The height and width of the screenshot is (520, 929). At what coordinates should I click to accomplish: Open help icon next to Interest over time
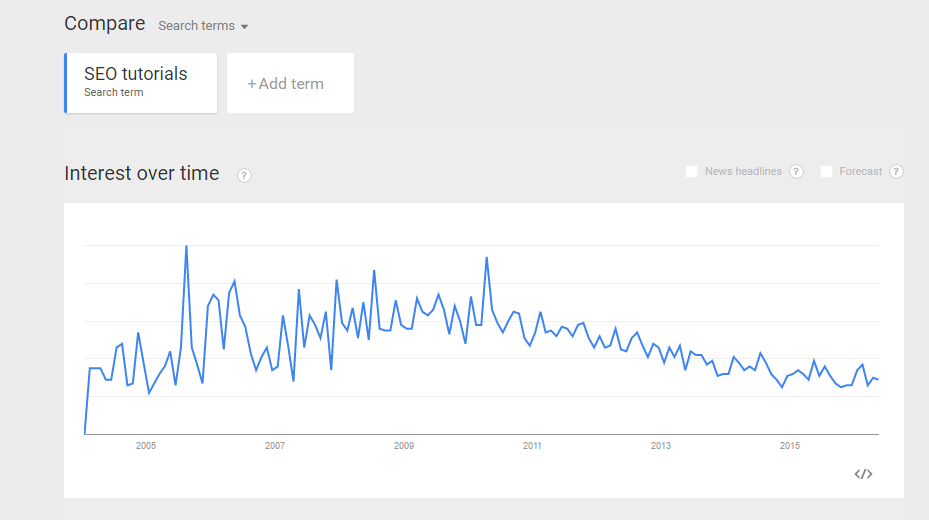(244, 175)
